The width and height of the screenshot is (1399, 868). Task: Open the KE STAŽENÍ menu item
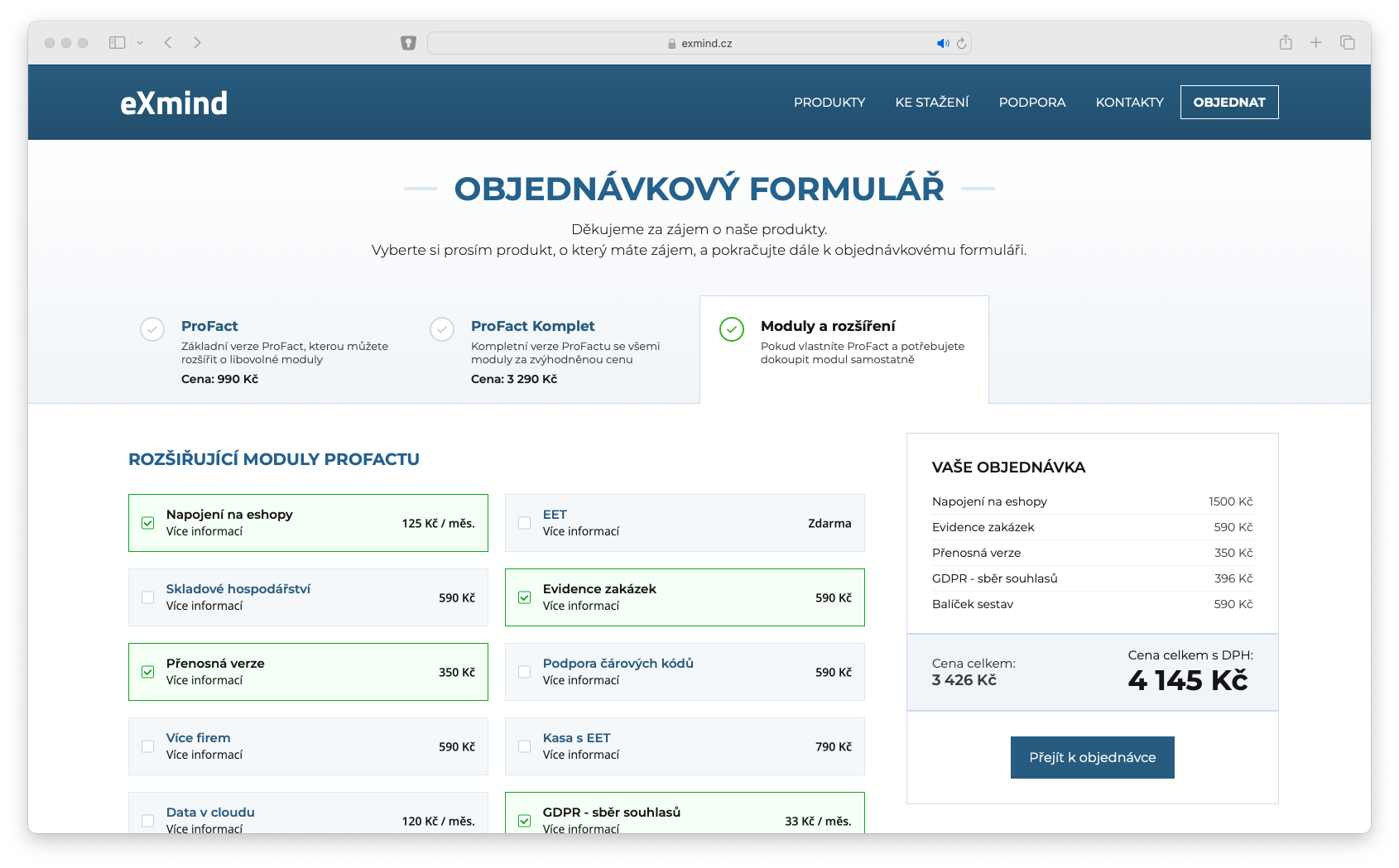point(932,102)
